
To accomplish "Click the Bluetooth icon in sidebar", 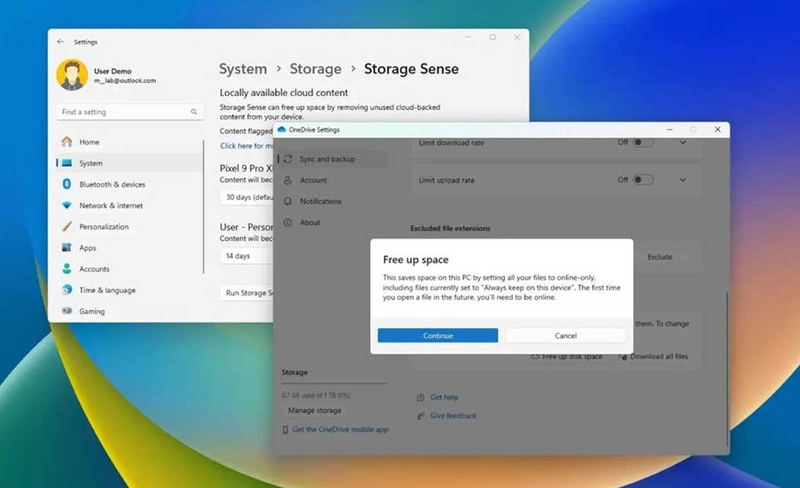I will pyautogui.click(x=67, y=184).
